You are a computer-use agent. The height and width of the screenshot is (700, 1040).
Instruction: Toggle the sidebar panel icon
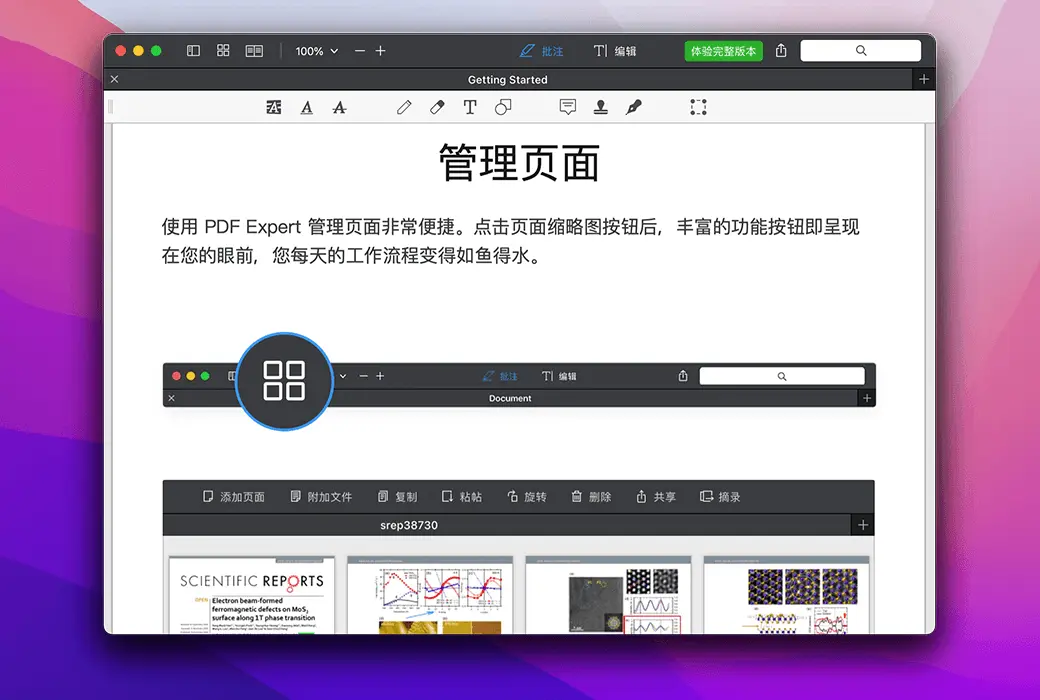click(193, 50)
